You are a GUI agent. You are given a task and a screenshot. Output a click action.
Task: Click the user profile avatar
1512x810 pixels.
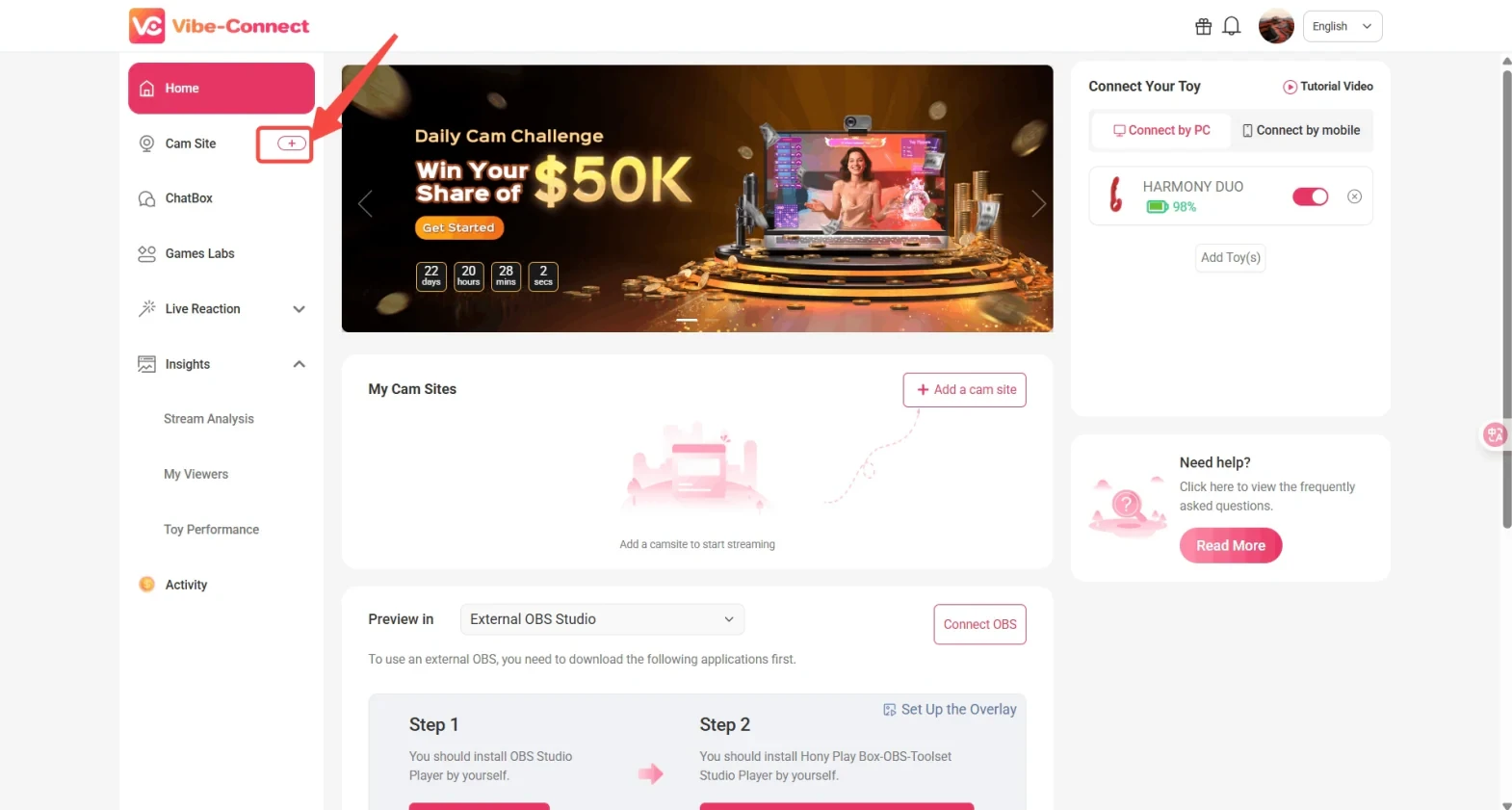click(1276, 26)
